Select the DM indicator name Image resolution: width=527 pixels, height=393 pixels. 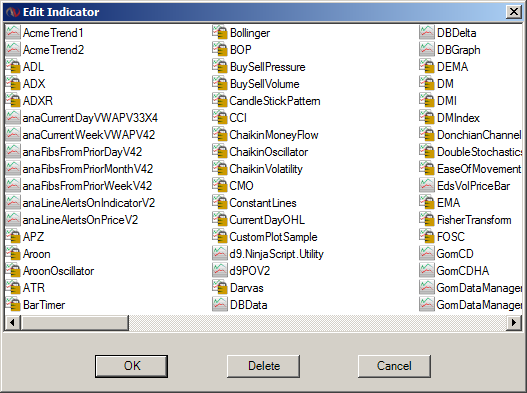445,84
